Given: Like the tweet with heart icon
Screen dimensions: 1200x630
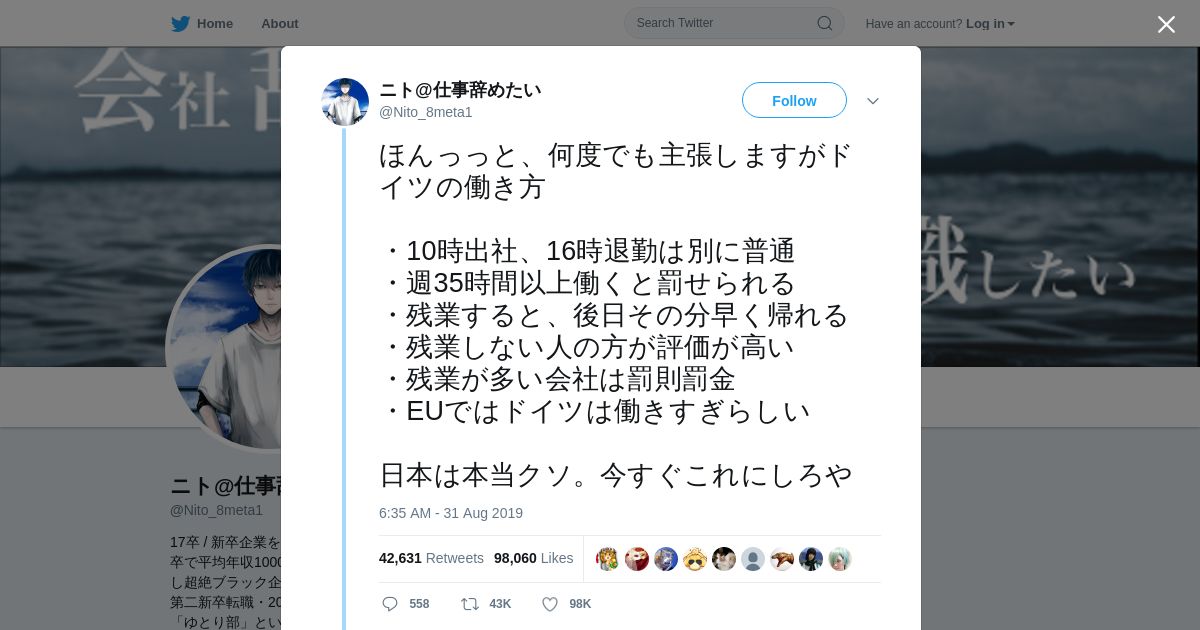Looking at the screenshot, I should click(x=550, y=604).
